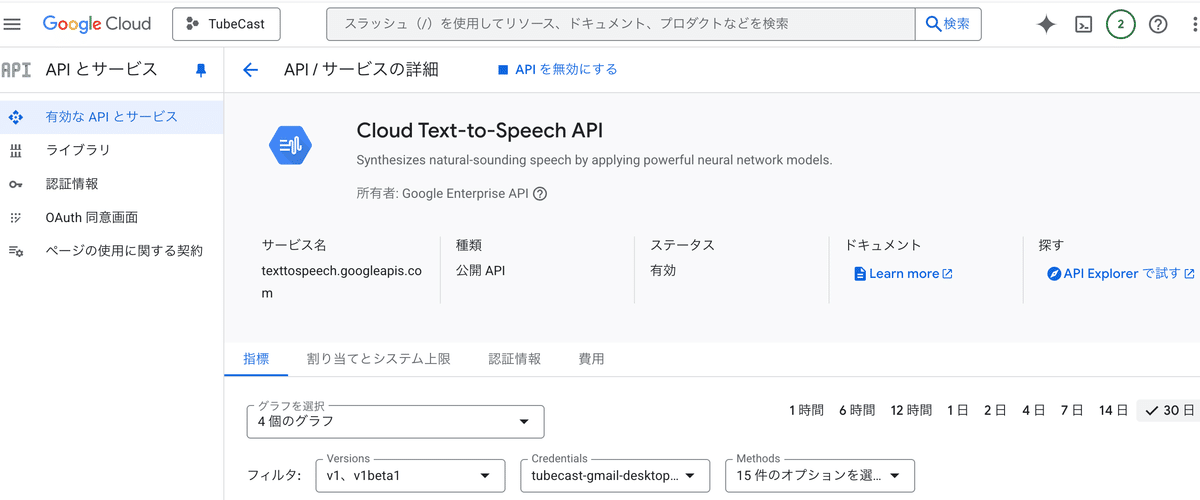This screenshot has height=500, width=1200.
Task: Click the texttospeech.googleapis.com service name
Action: click(x=341, y=282)
